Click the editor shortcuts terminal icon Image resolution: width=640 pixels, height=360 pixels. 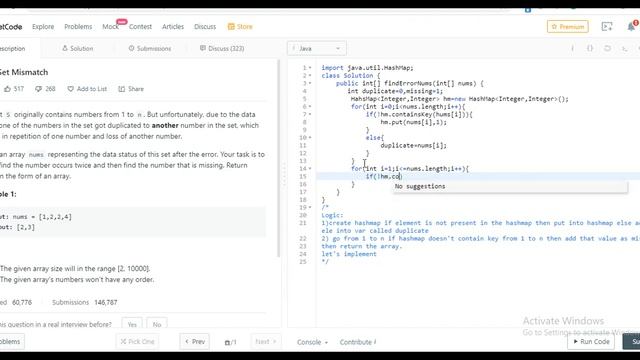coord(624,48)
